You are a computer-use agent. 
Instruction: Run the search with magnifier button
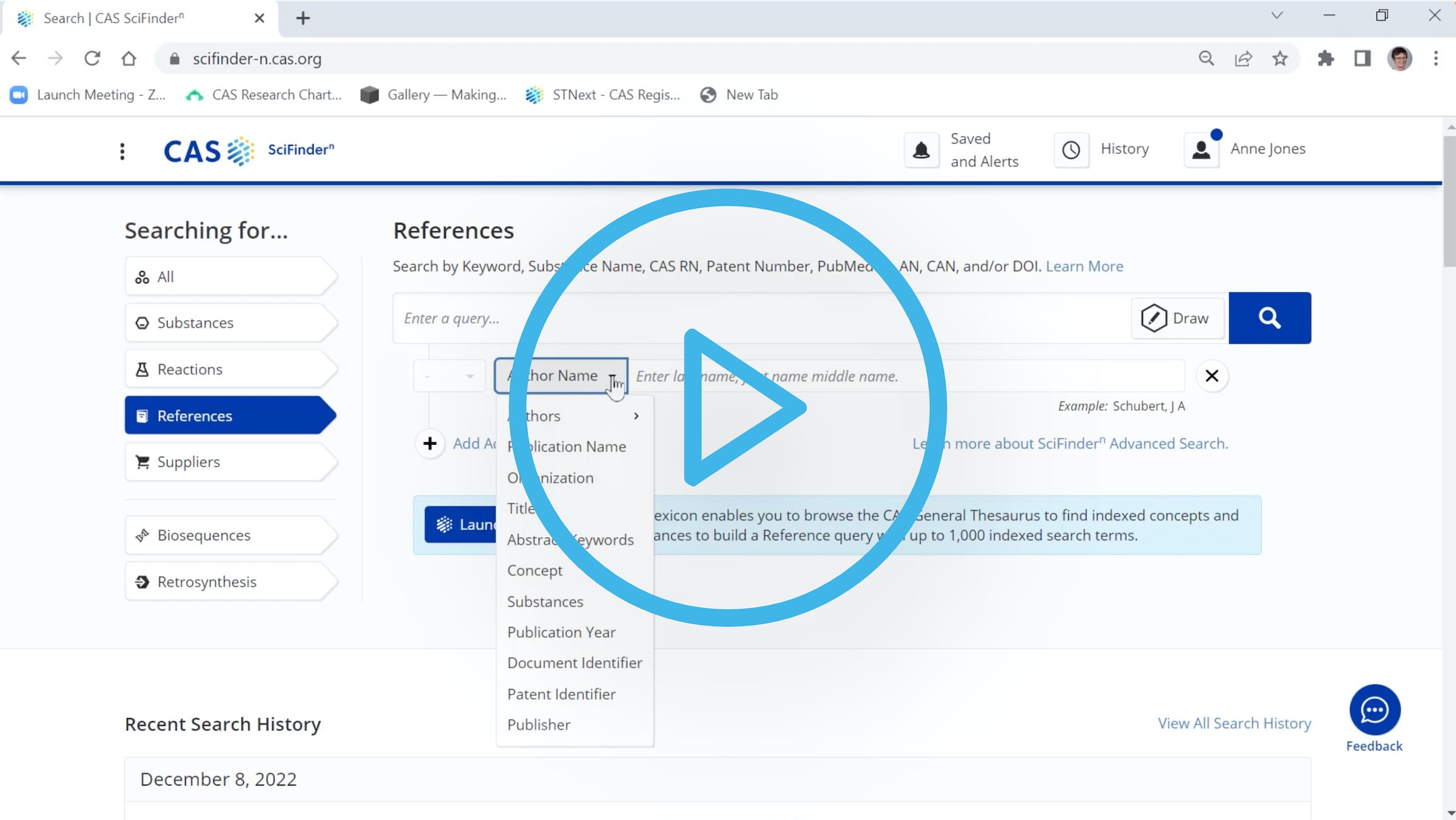point(1269,318)
